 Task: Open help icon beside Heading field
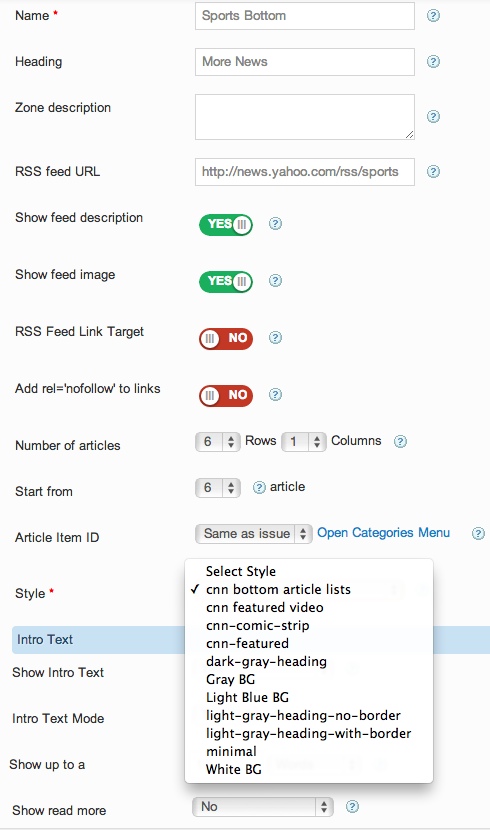[433, 61]
